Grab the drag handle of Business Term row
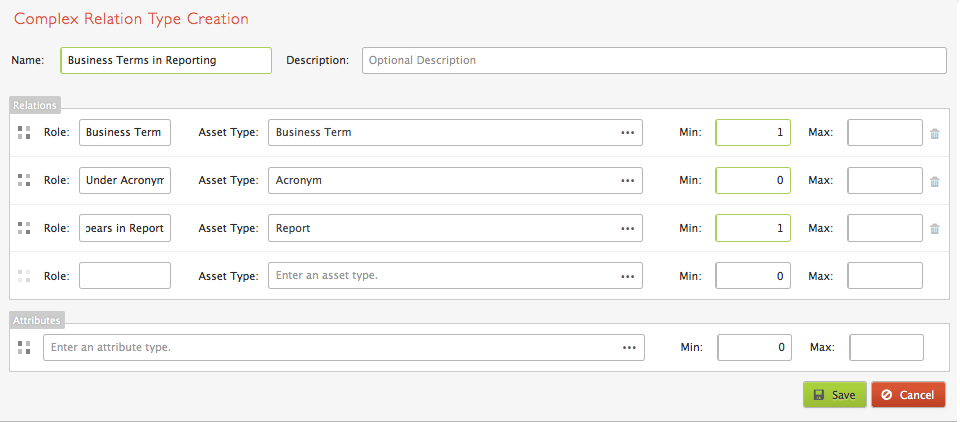 tap(24, 132)
